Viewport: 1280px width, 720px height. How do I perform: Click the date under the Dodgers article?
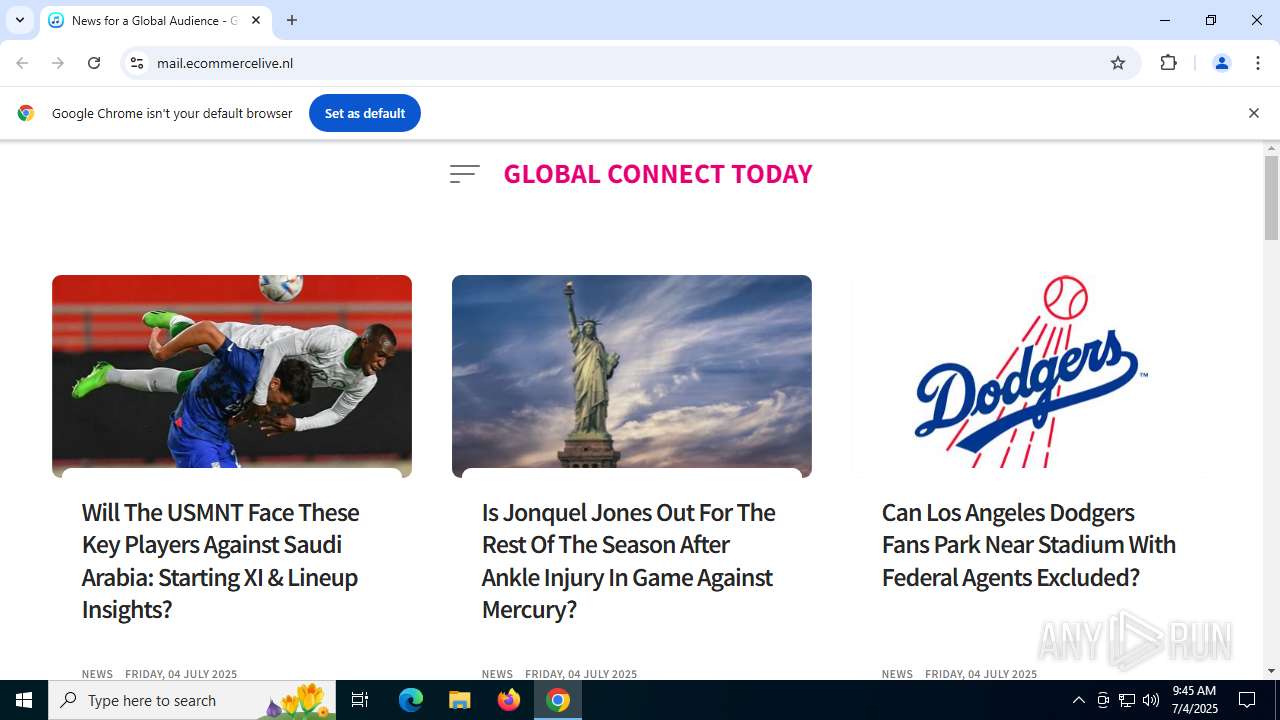click(x=981, y=674)
